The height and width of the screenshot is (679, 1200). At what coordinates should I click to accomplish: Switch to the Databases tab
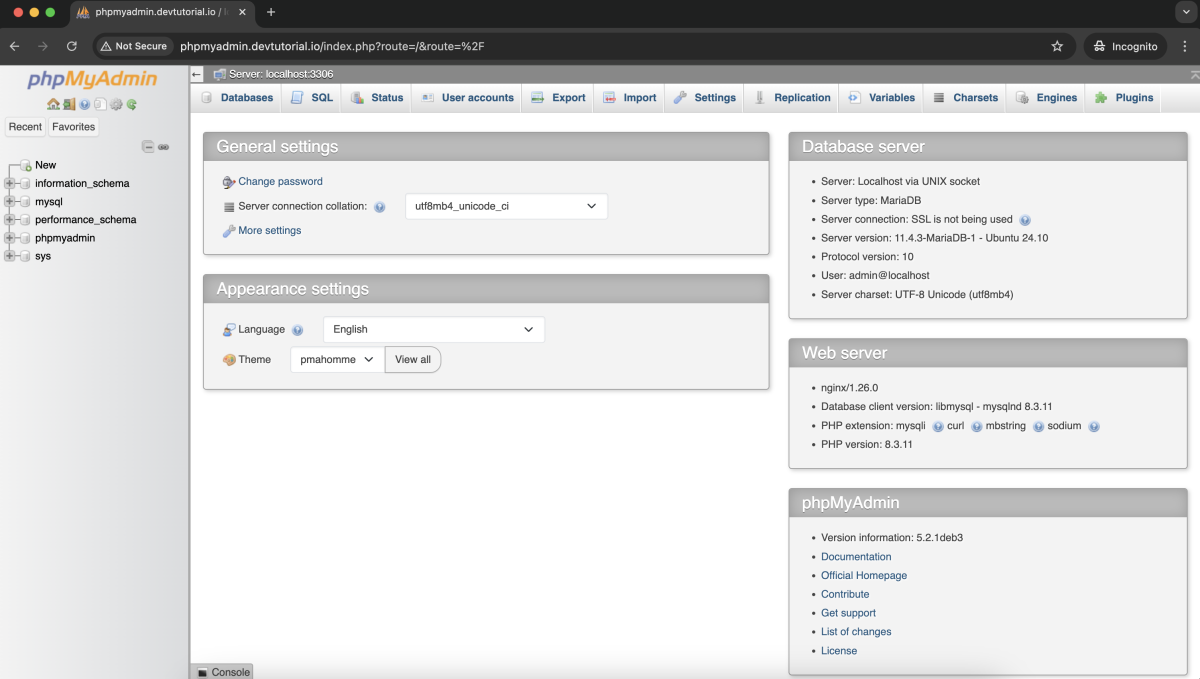click(237, 98)
